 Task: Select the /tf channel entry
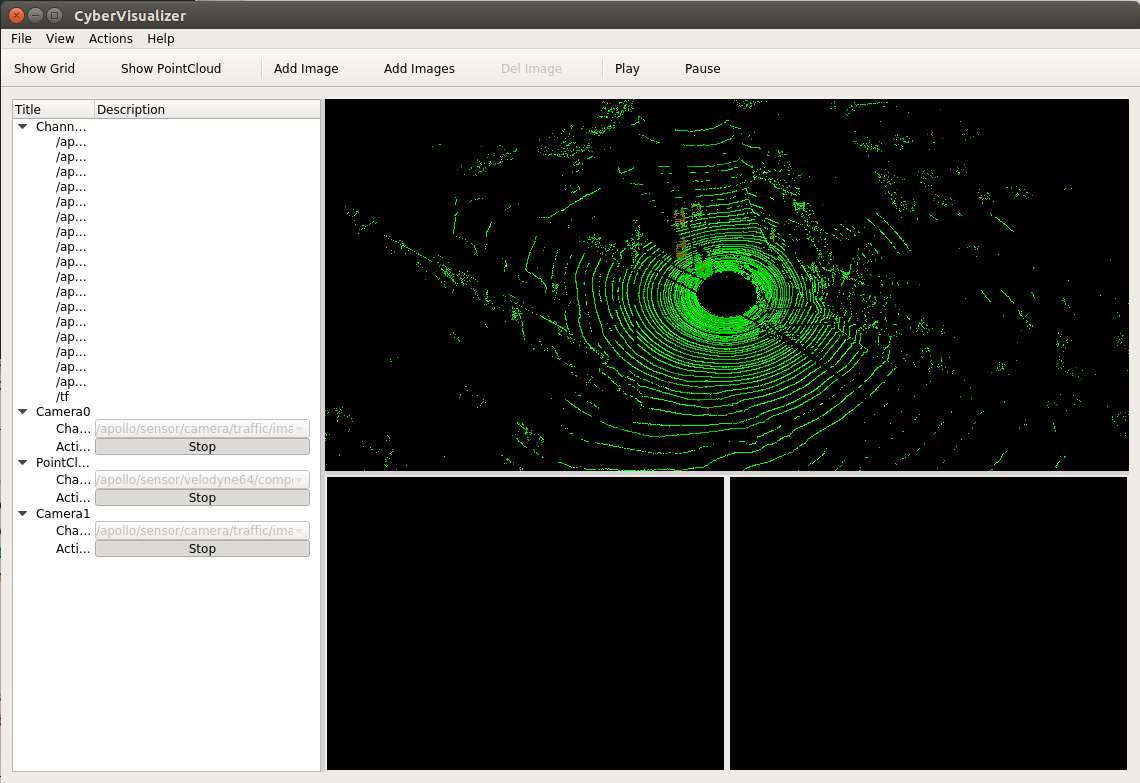63,396
